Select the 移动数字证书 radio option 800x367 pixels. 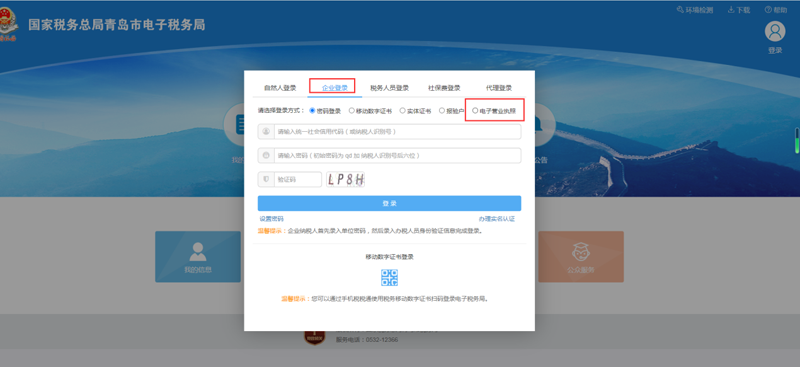(x=352, y=110)
